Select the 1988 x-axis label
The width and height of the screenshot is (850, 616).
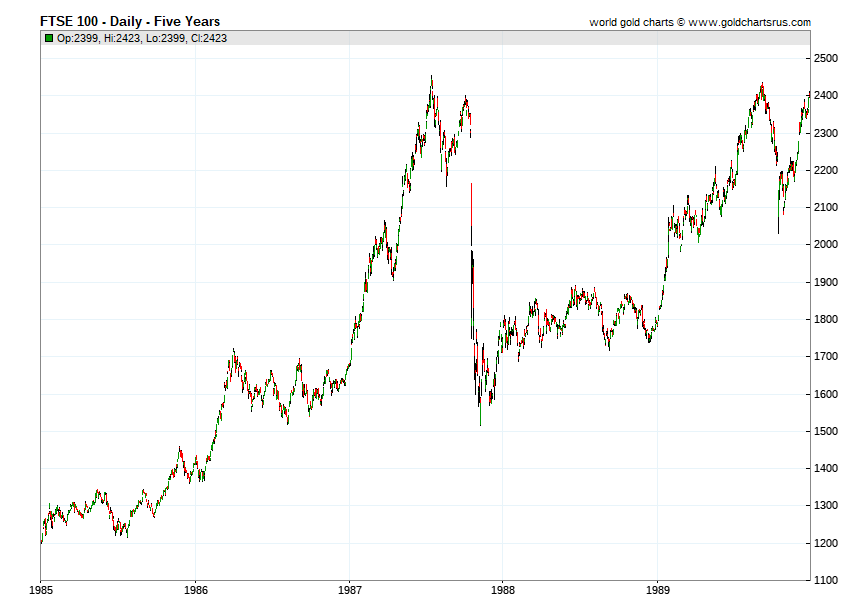coord(503,591)
